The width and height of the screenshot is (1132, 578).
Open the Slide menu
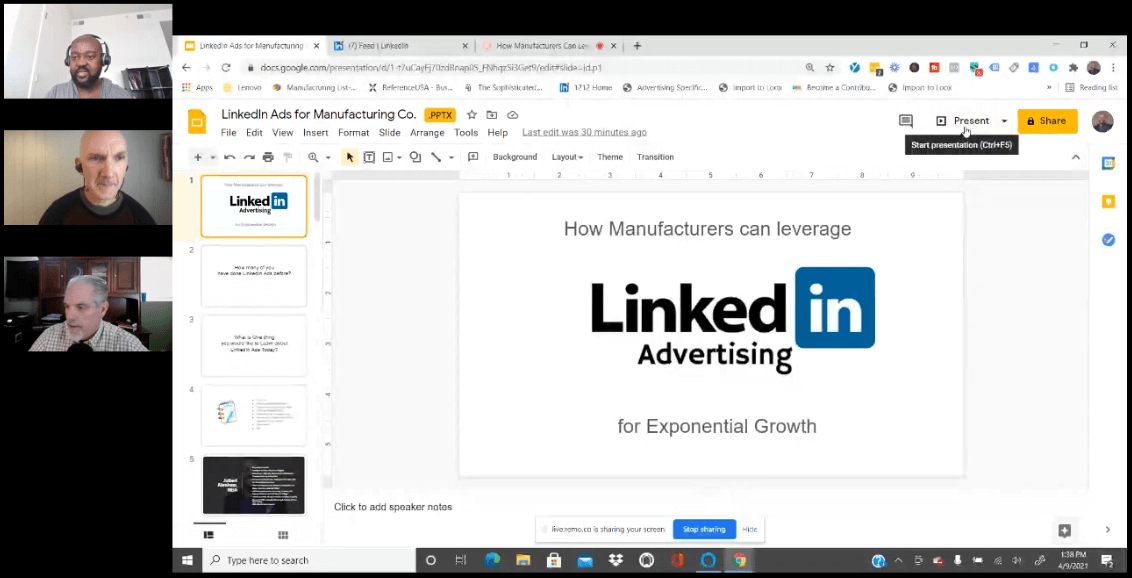pyautogui.click(x=389, y=133)
